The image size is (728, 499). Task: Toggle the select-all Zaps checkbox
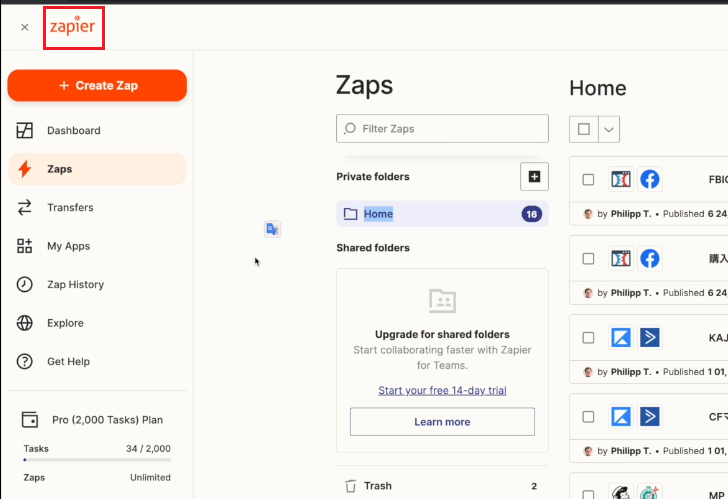coord(584,129)
